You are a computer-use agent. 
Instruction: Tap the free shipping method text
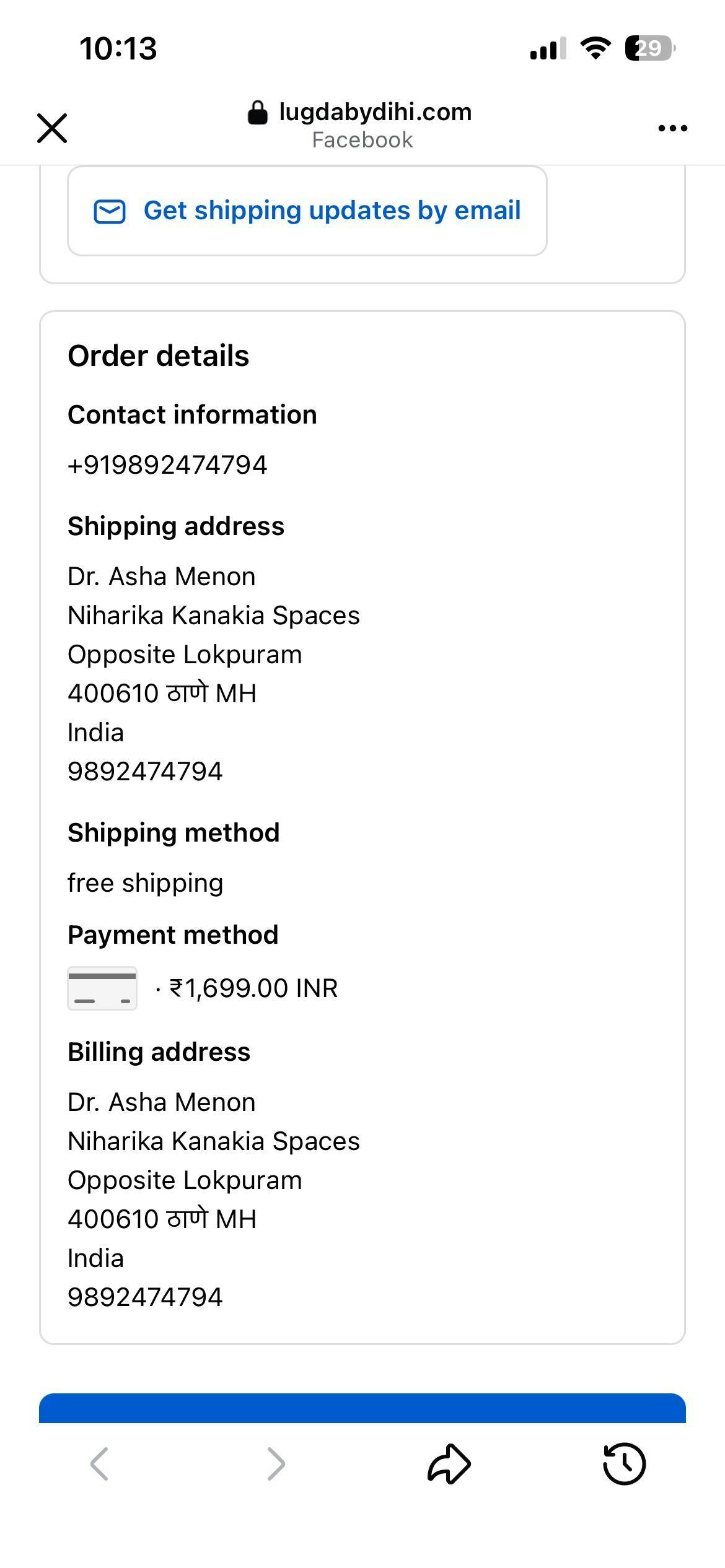(x=145, y=883)
